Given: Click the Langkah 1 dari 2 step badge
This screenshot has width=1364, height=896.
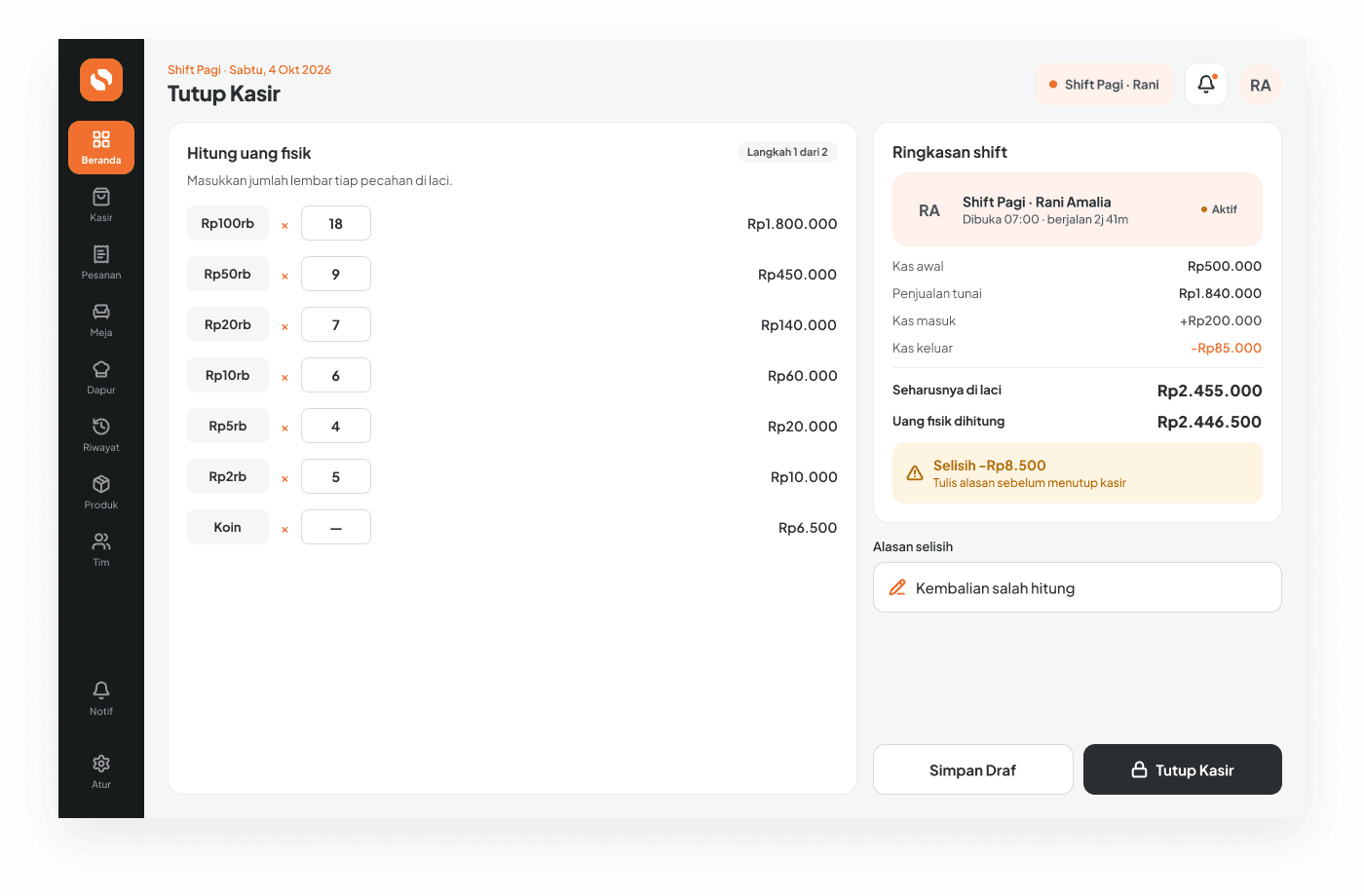Looking at the screenshot, I should coord(787,152).
